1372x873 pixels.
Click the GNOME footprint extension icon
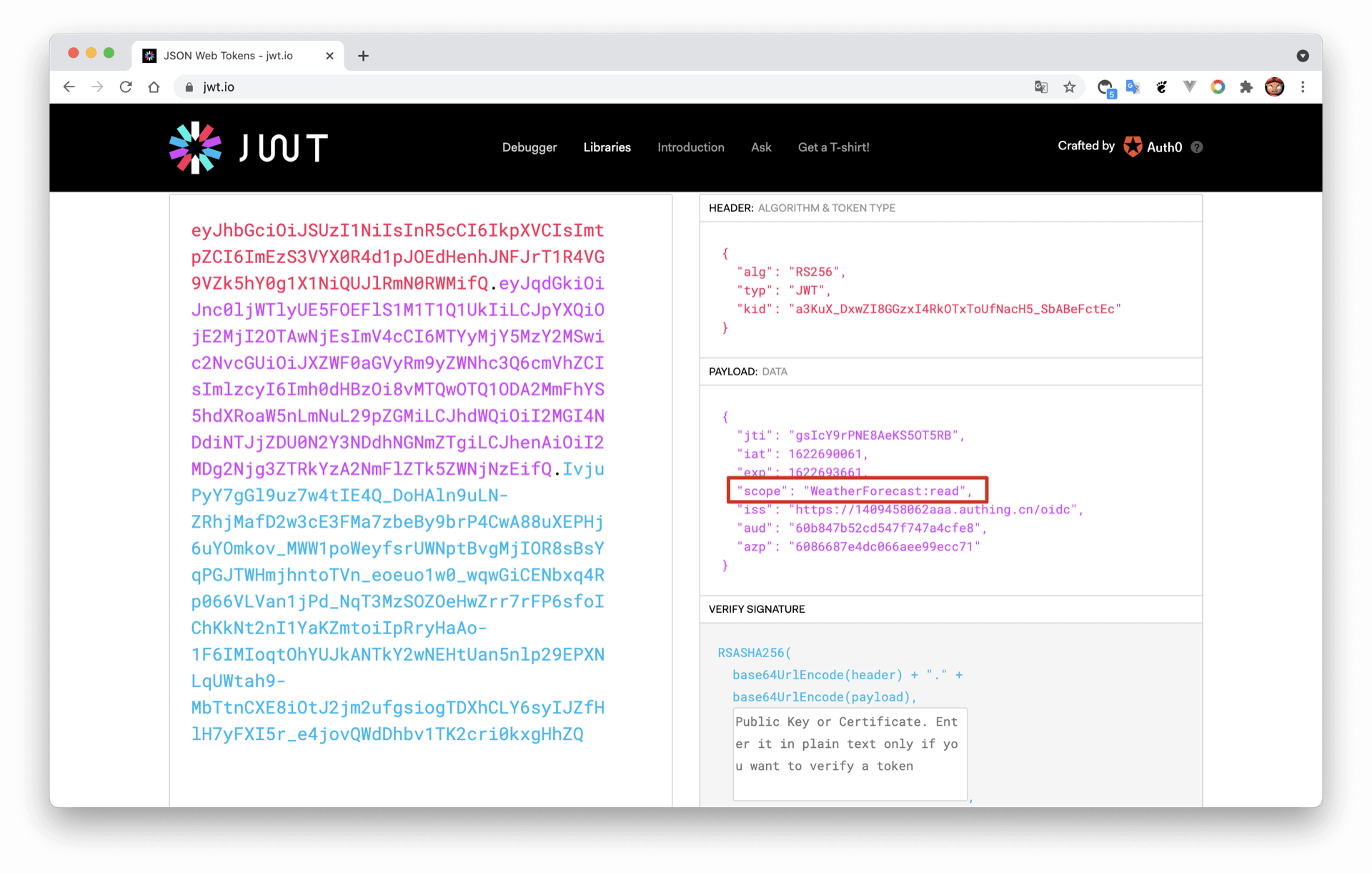click(x=1161, y=87)
